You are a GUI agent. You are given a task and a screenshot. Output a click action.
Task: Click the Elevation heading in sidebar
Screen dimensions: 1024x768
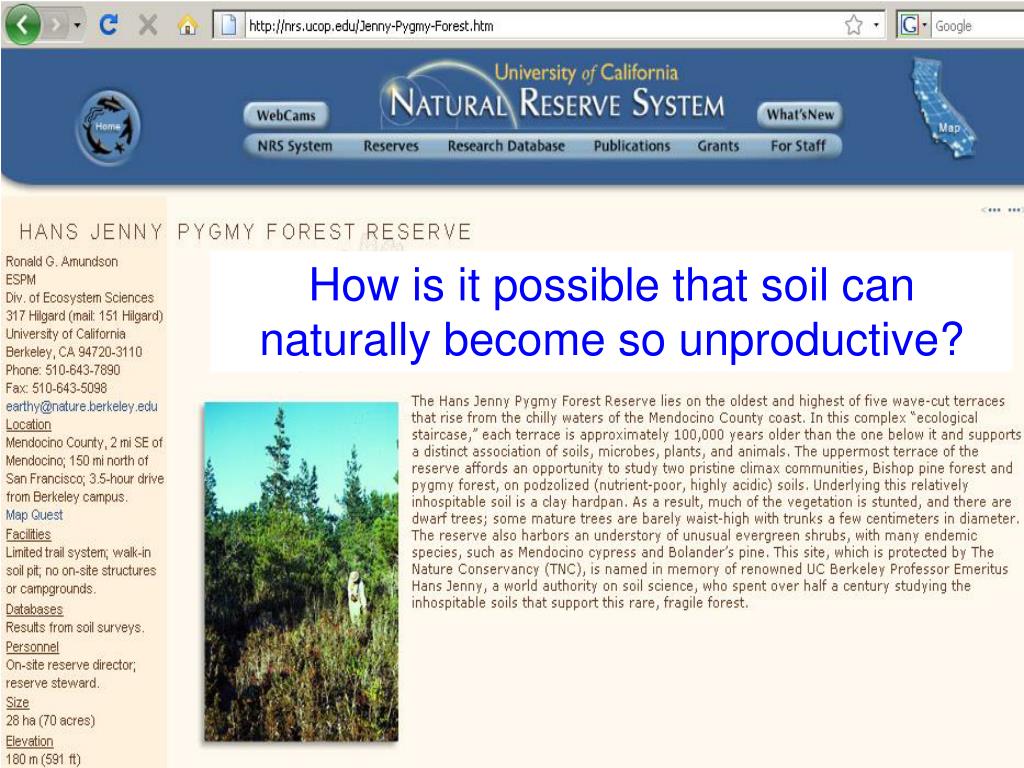(29, 741)
